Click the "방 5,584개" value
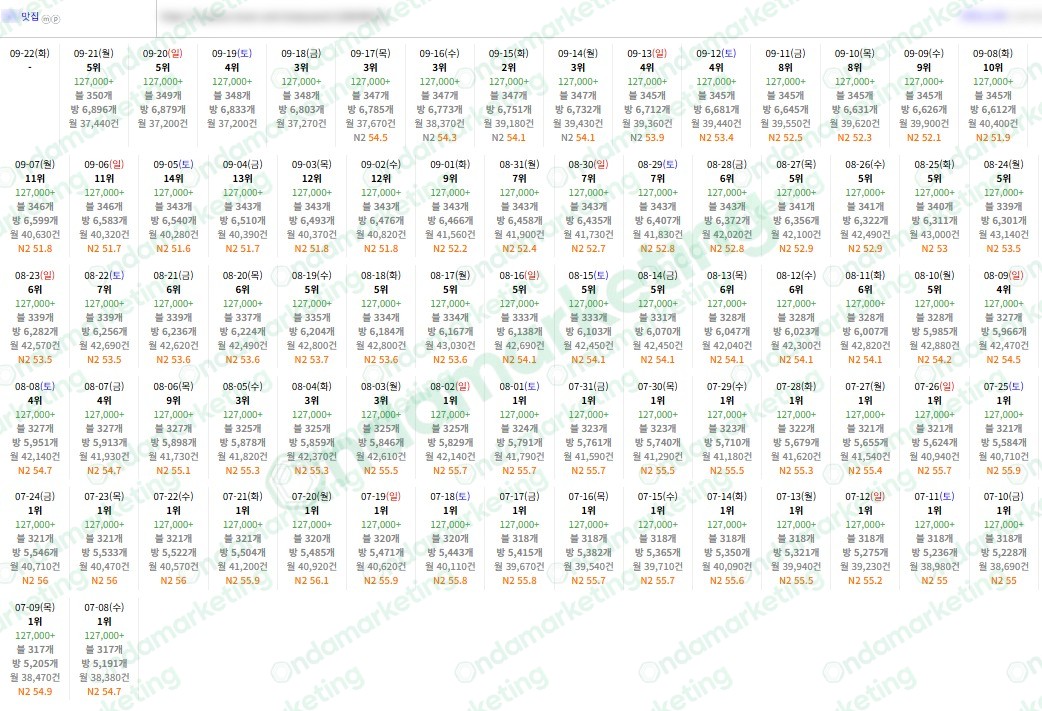 (x=1003, y=443)
